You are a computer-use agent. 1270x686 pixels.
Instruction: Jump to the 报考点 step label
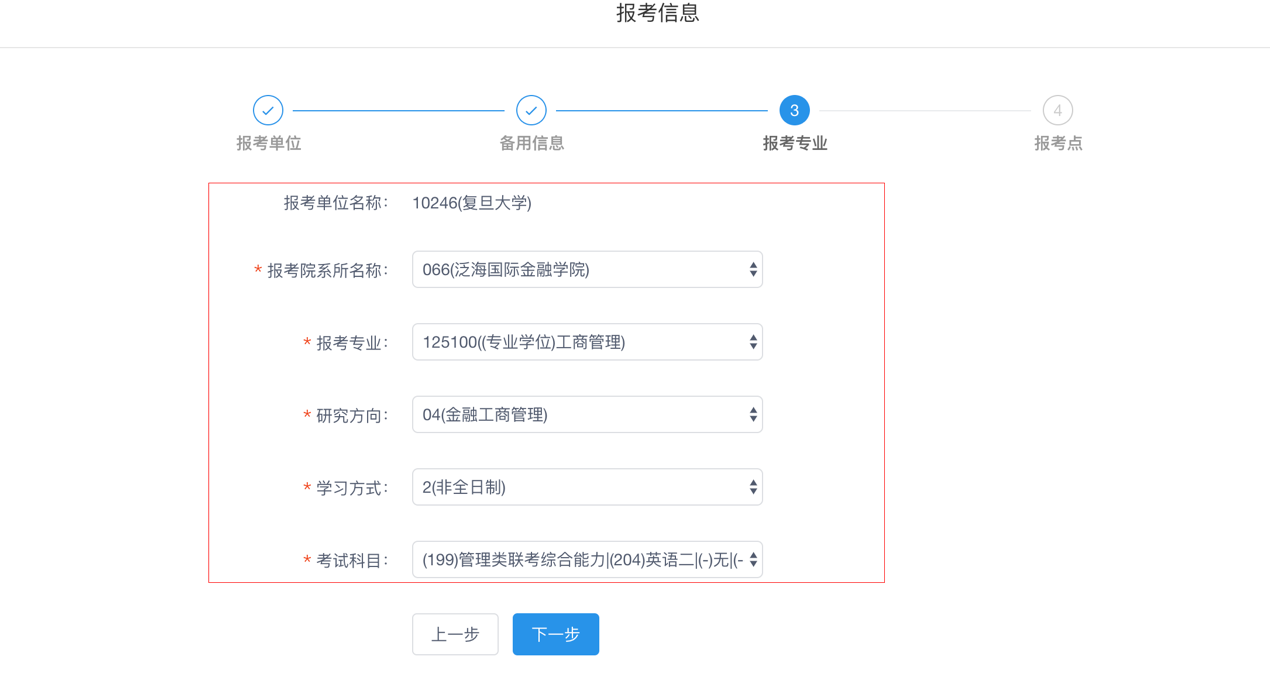[x=1057, y=143]
